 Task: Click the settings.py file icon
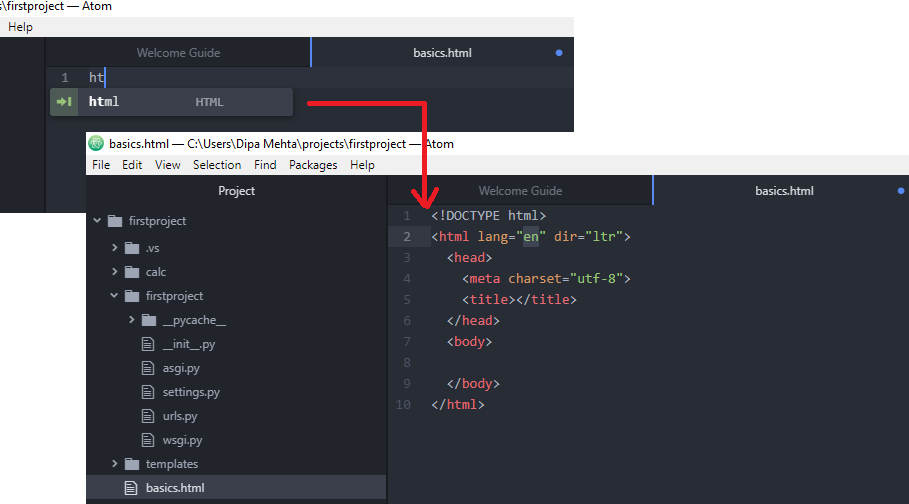coord(148,392)
